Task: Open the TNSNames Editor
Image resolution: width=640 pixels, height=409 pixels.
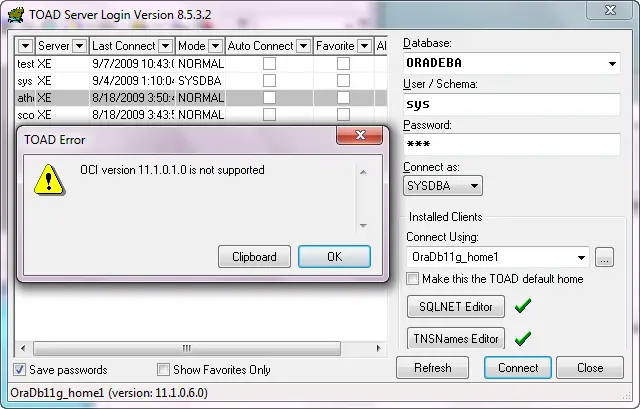Action: coord(456,338)
